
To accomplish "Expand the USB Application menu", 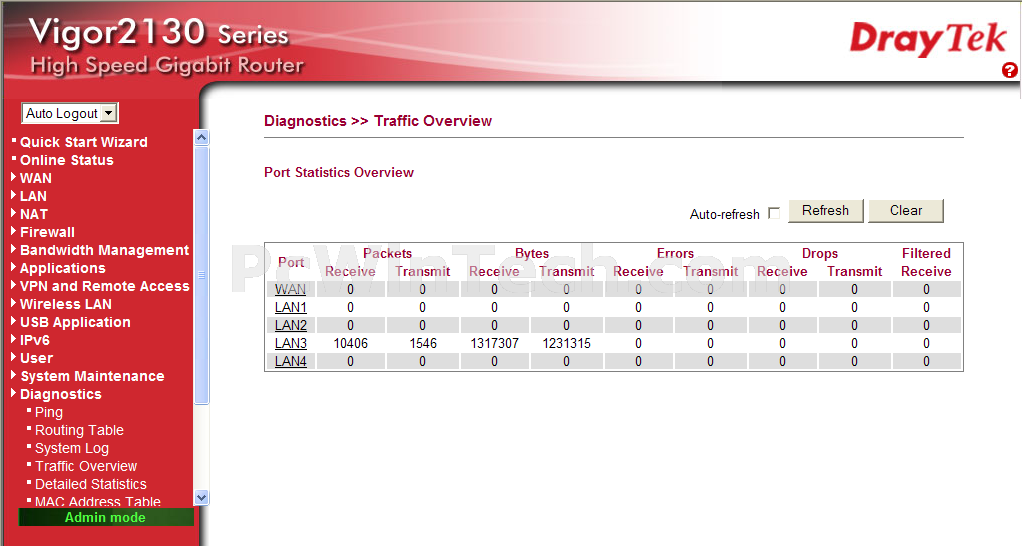I will click(75, 323).
